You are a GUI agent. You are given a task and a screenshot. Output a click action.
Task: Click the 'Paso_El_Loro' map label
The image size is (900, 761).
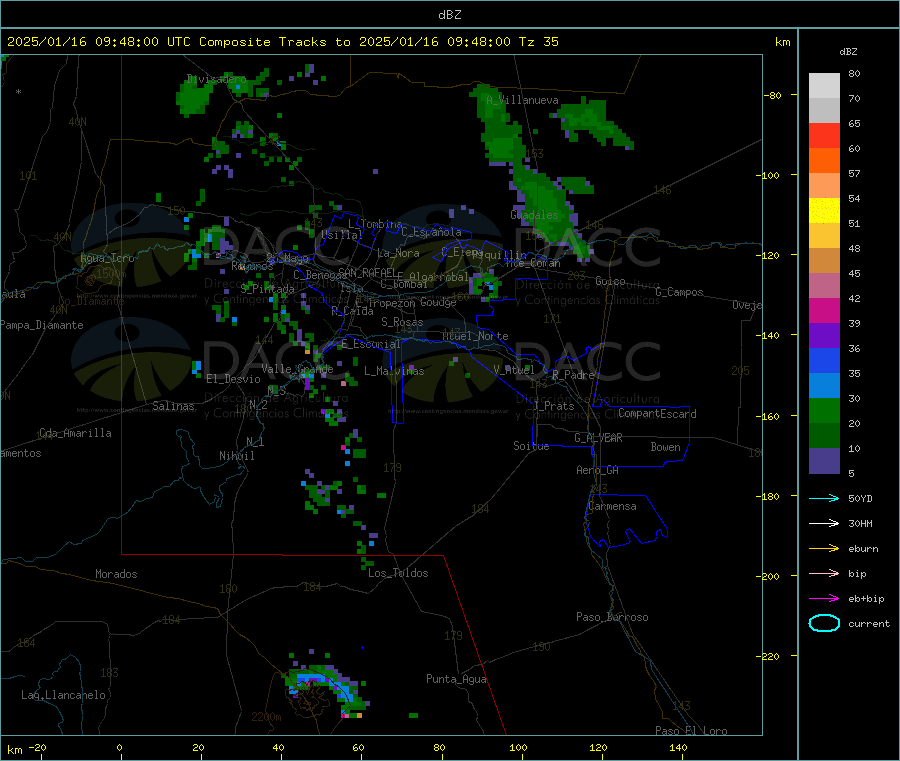[692, 731]
